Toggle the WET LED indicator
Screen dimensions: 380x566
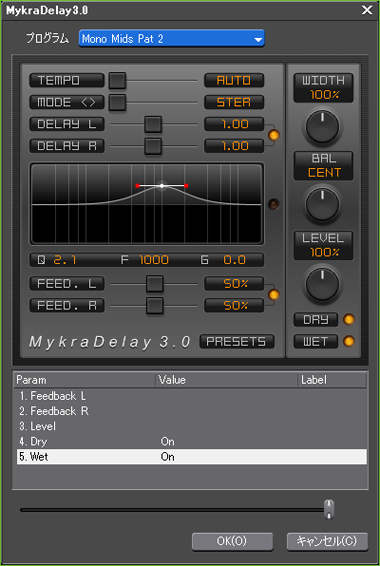point(349,341)
